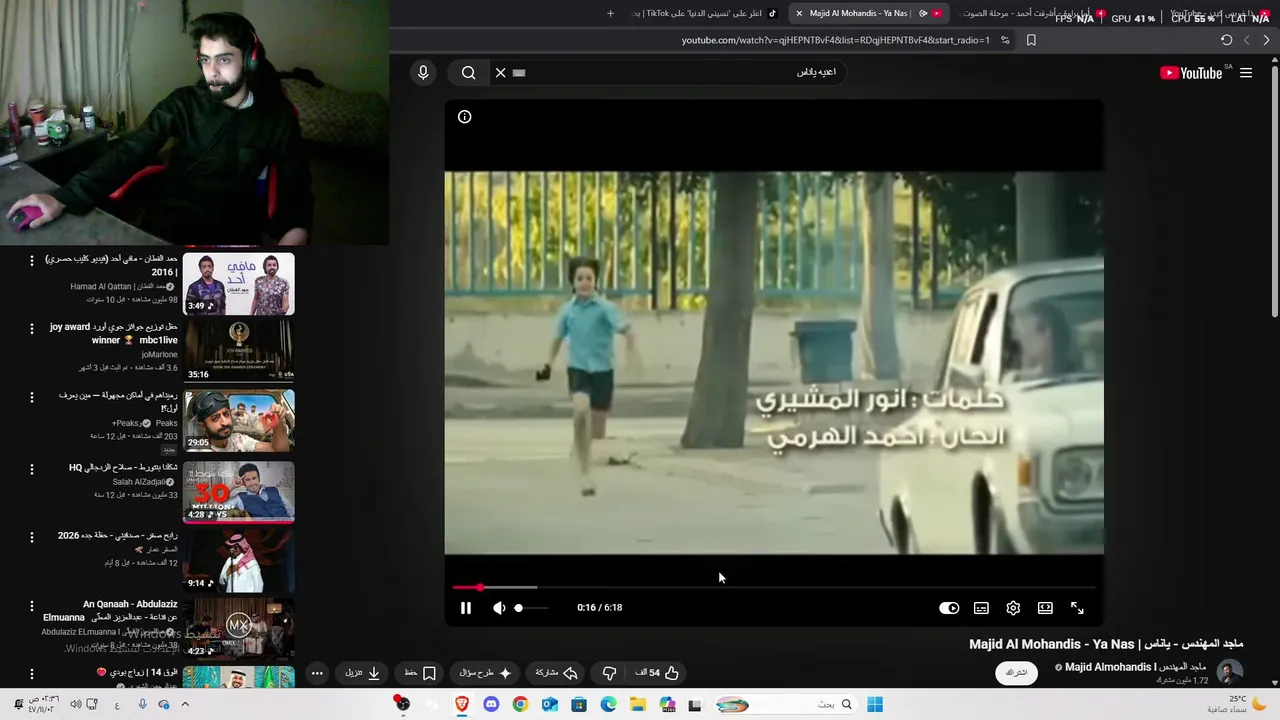Screen dimensions: 1280x720
Task: Open Microsoft Edge from the taskbar
Action: click(x=608, y=705)
